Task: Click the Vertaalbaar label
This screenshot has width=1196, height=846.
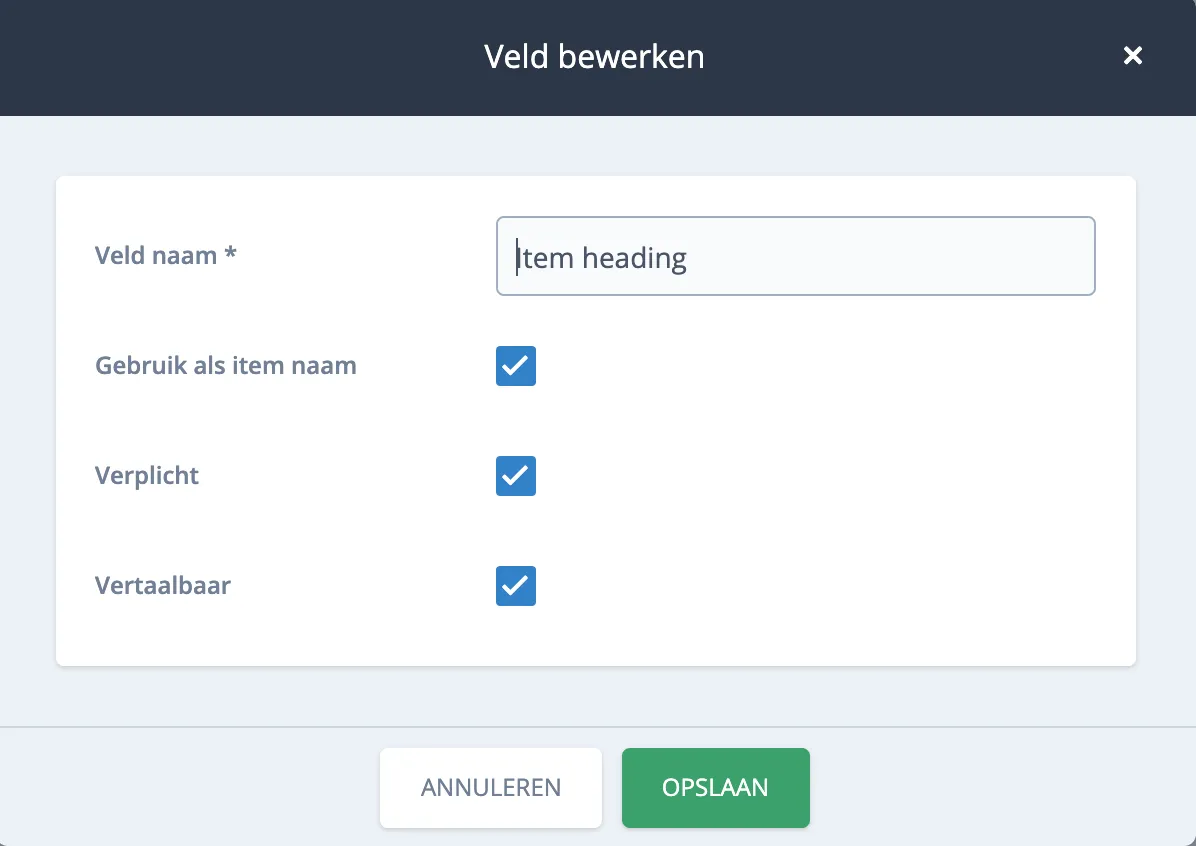Action: (162, 586)
